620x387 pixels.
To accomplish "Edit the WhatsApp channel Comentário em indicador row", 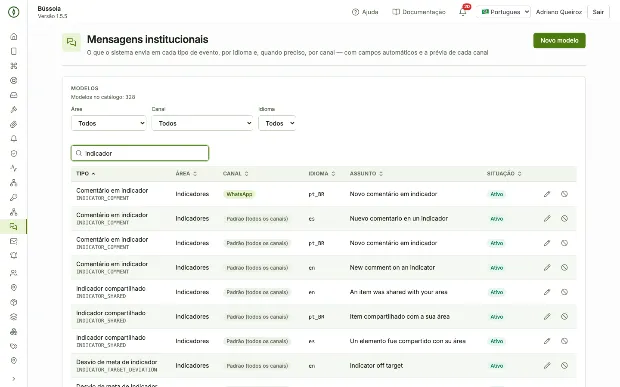I will [547, 194].
